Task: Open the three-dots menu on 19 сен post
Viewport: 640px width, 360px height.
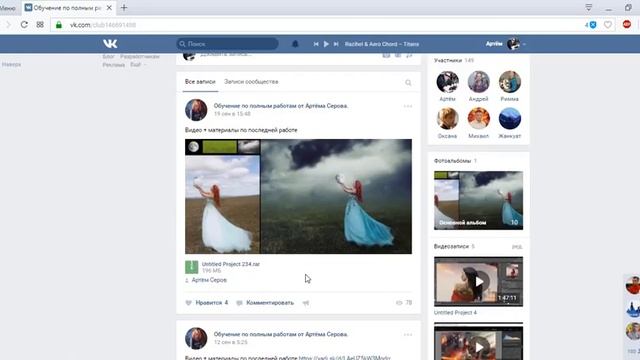Action: (408, 106)
